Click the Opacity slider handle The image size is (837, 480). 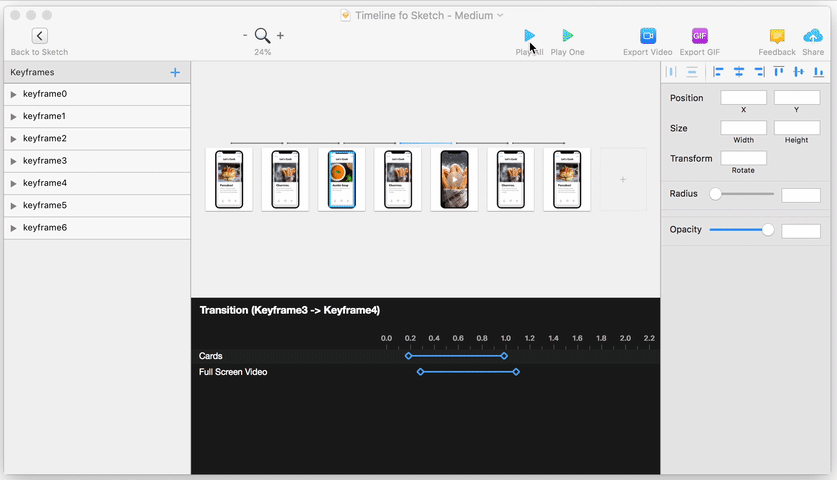pos(768,230)
